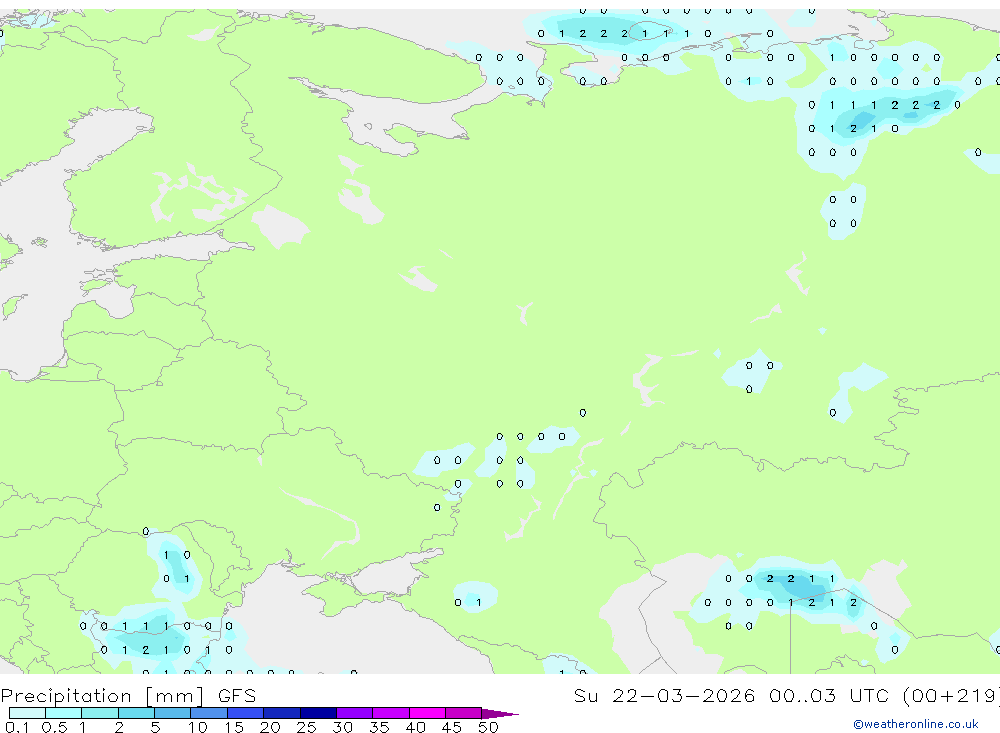Viewport: 1000px width, 733px height.
Task: Click the 10–15 mm blue legend swatch
Action: (209, 713)
